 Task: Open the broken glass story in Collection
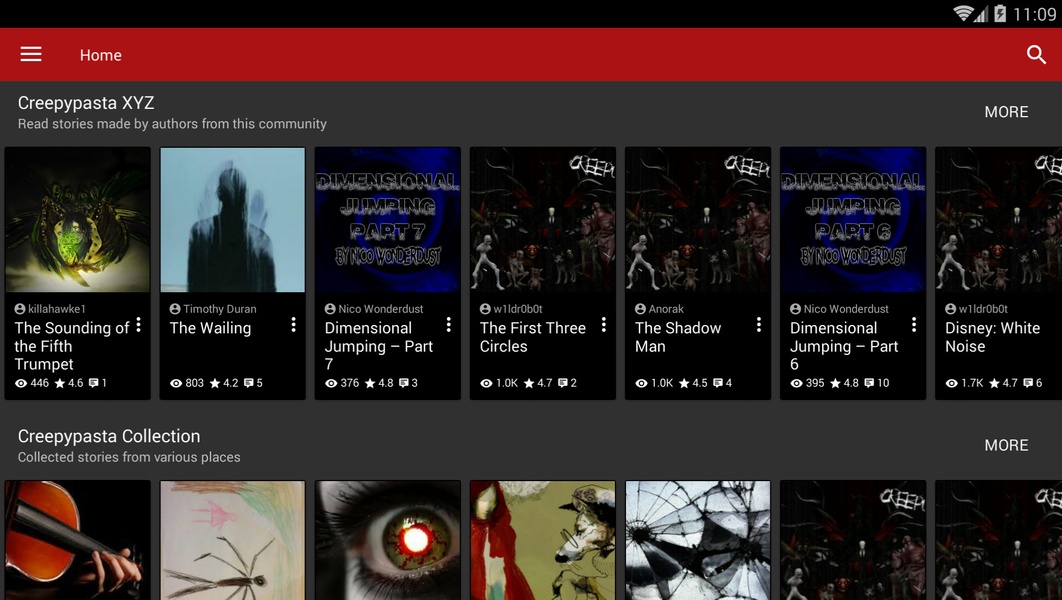[x=698, y=540]
